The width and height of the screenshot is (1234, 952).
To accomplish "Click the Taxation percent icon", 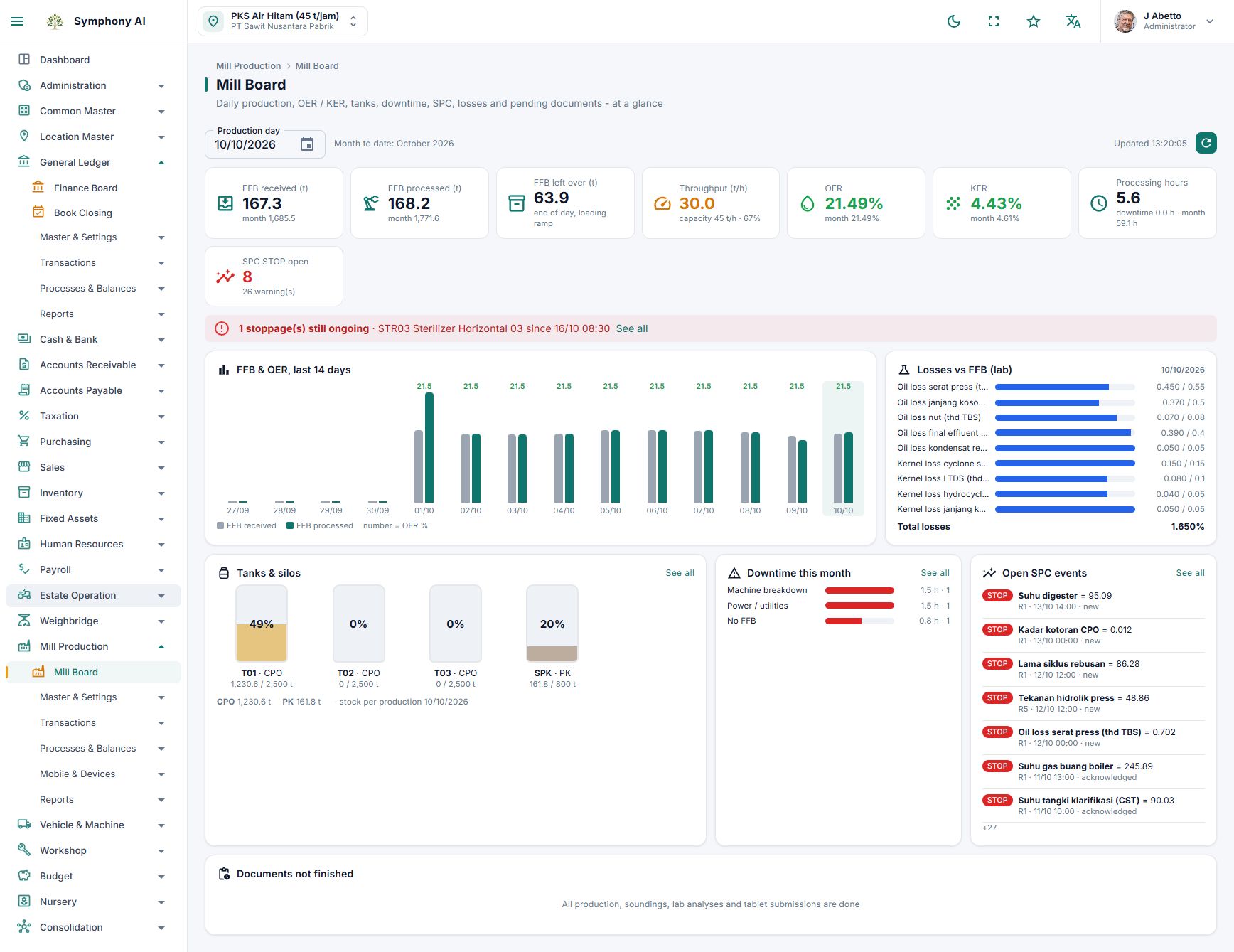I will (x=24, y=416).
